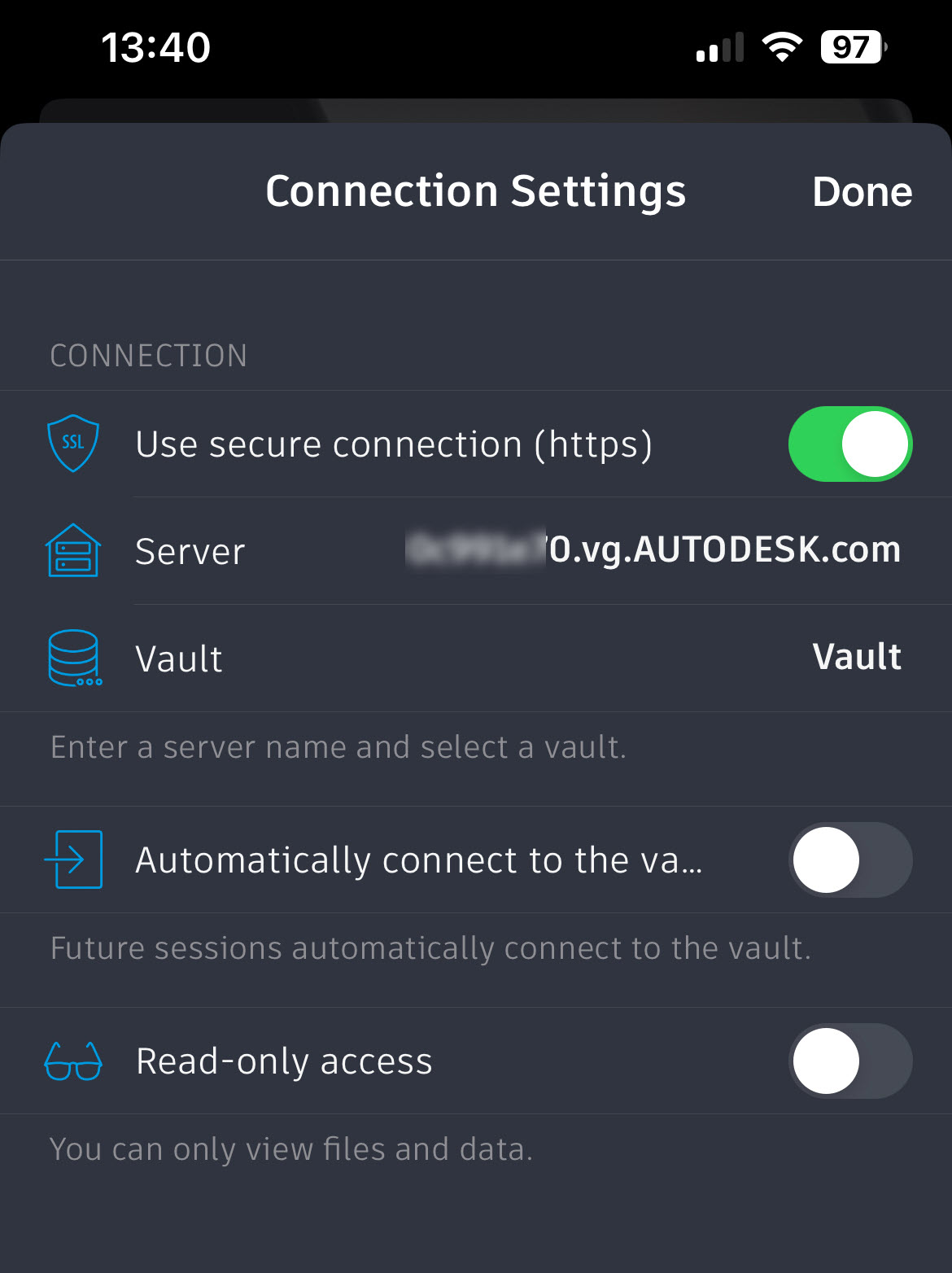Select the Connection Settings header
Screen dimensions: 952x1273
475,191
